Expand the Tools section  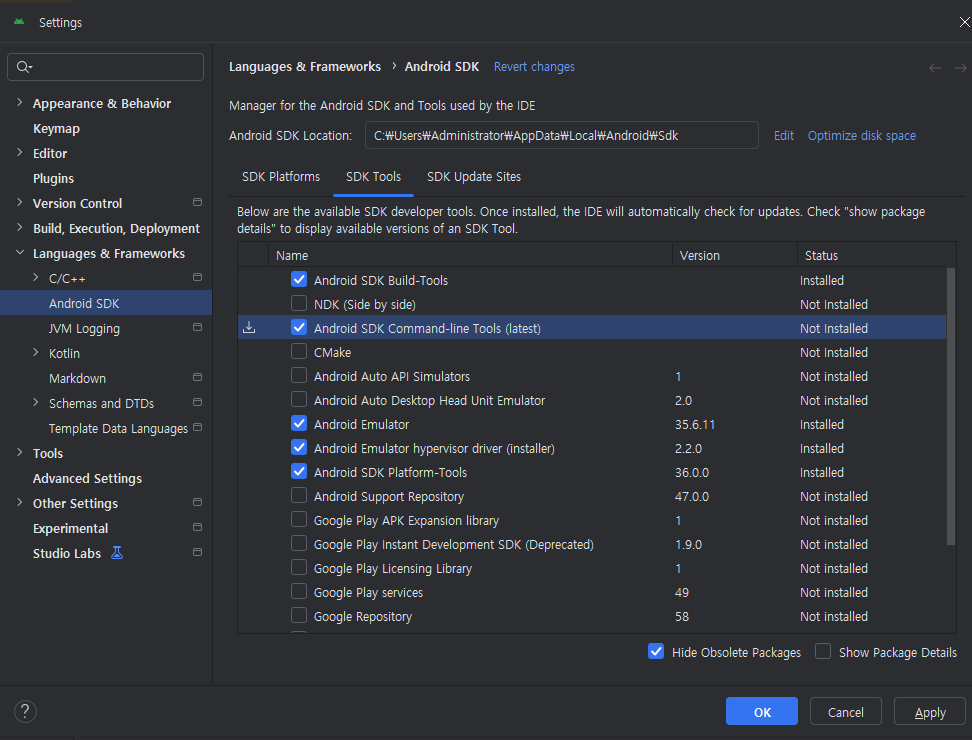click(19, 452)
